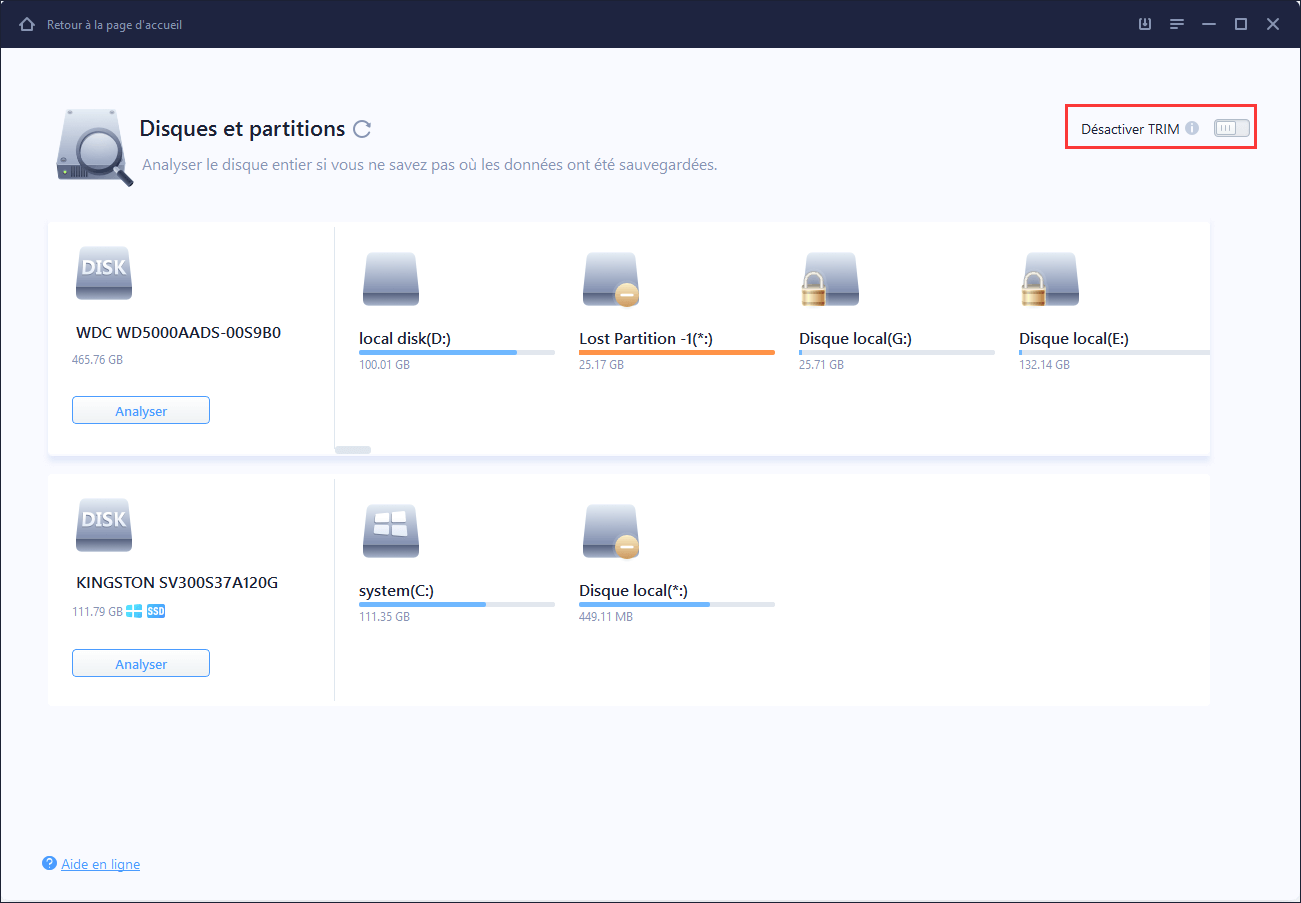The width and height of the screenshot is (1301, 903).
Task: Click the info icon beside Désactiver TRIM
Action: pos(1194,128)
